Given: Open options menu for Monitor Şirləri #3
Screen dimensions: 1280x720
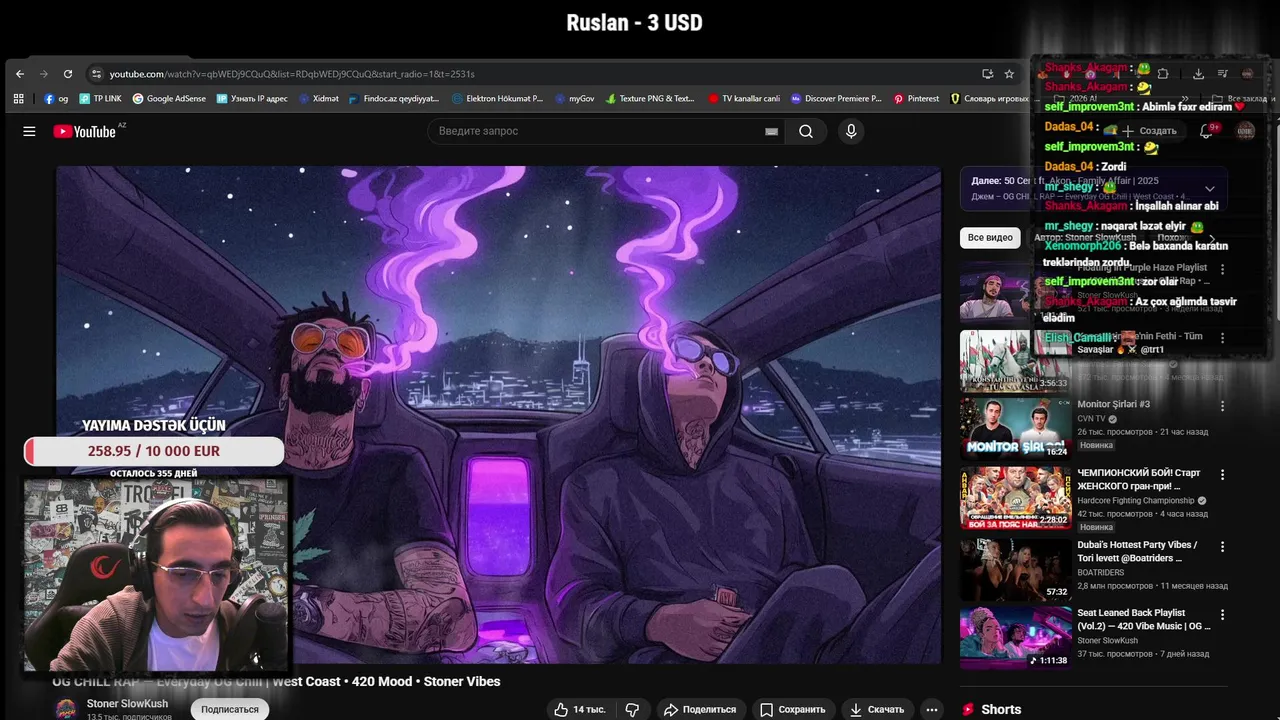Looking at the screenshot, I should [x=1222, y=406].
